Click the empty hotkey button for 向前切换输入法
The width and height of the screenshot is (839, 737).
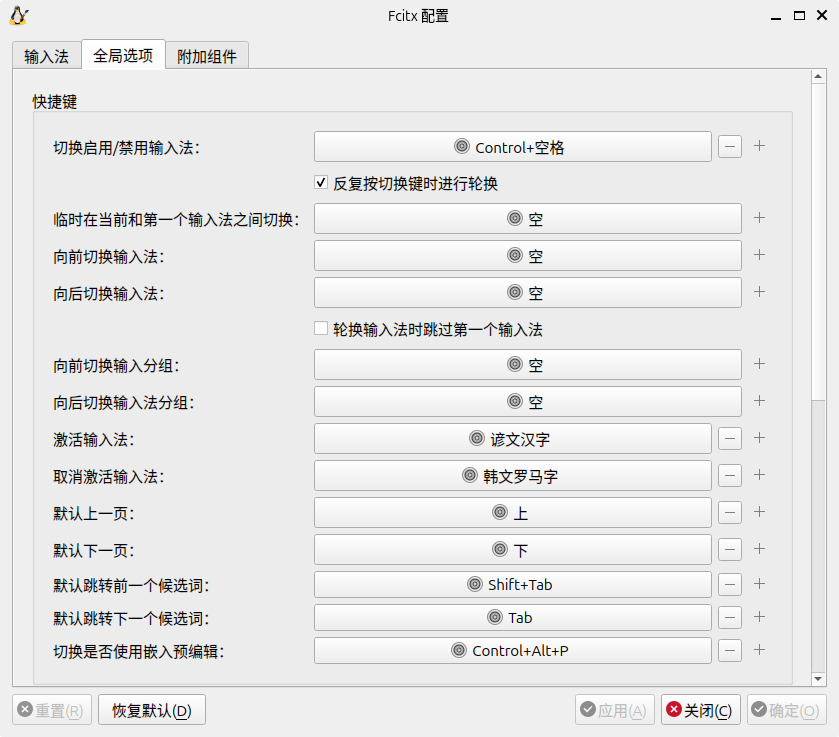tap(528, 255)
